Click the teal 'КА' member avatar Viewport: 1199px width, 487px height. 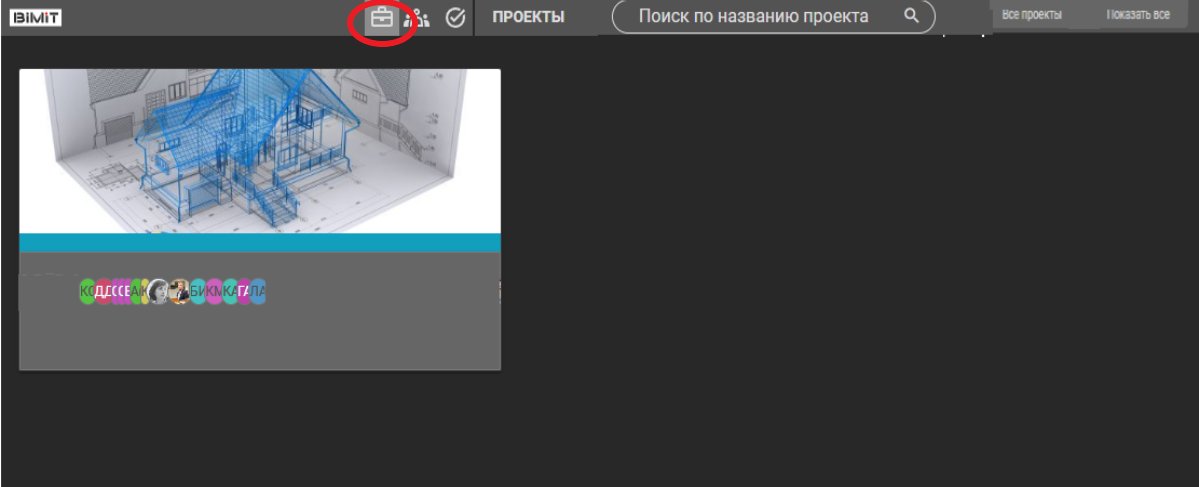[229, 291]
